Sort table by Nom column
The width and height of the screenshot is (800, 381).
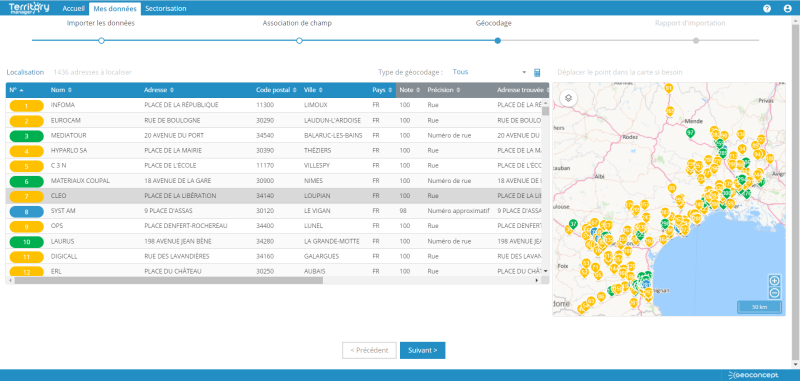tap(61, 90)
